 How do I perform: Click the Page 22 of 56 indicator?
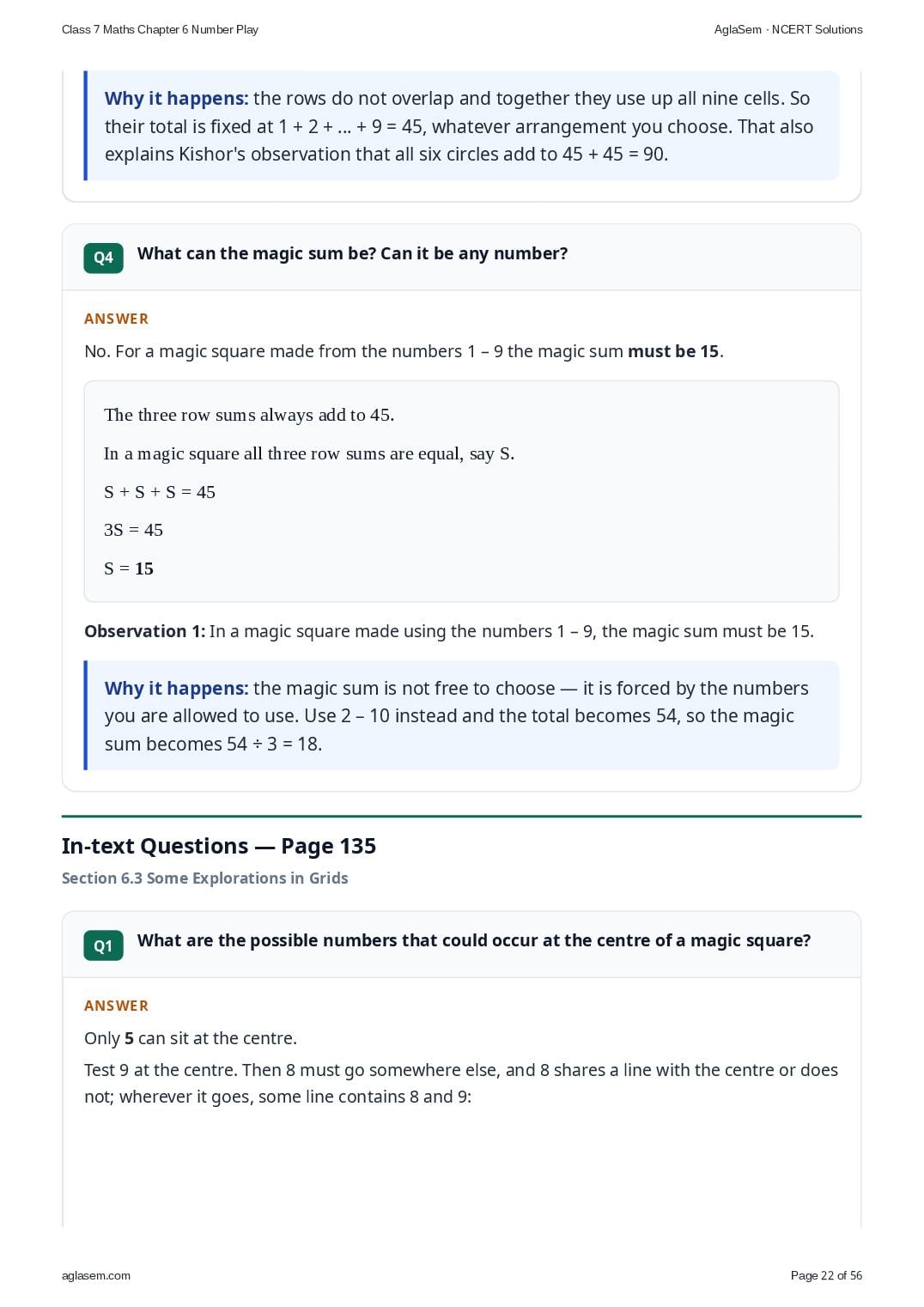(x=826, y=1275)
